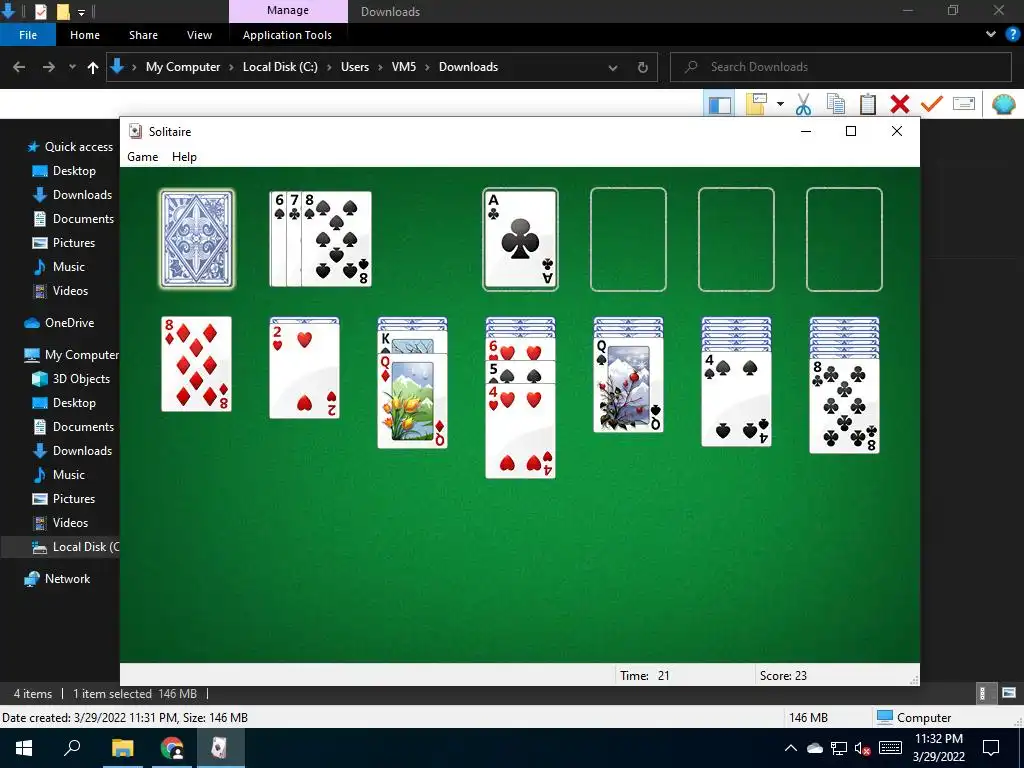Select the 2 of hearts card
The image size is (1024, 768).
304,370
